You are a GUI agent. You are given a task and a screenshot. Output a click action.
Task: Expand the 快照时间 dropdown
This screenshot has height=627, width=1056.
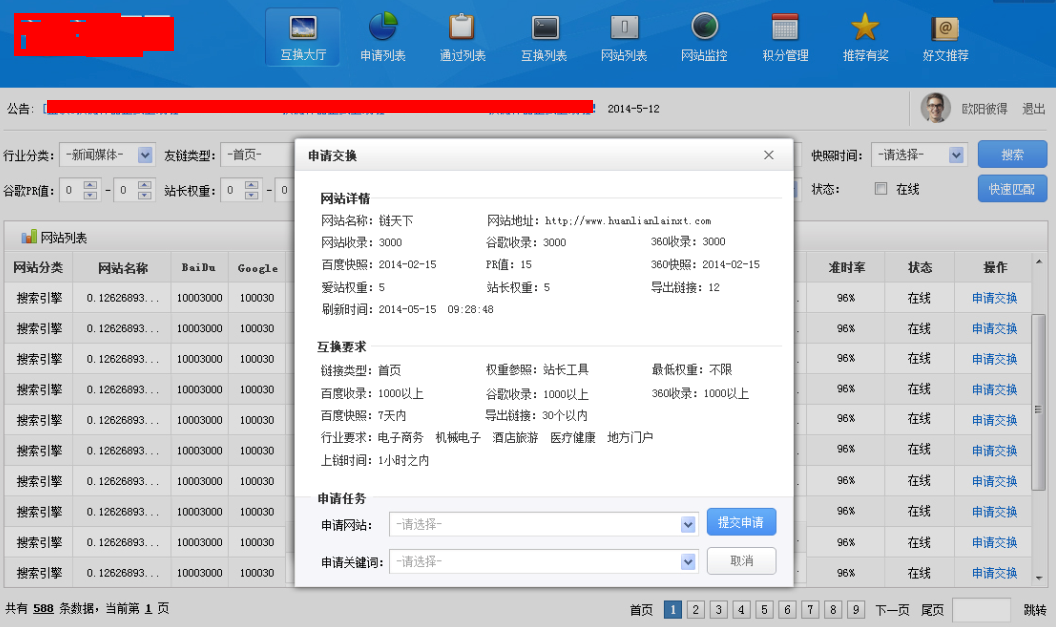pos(956,155)
